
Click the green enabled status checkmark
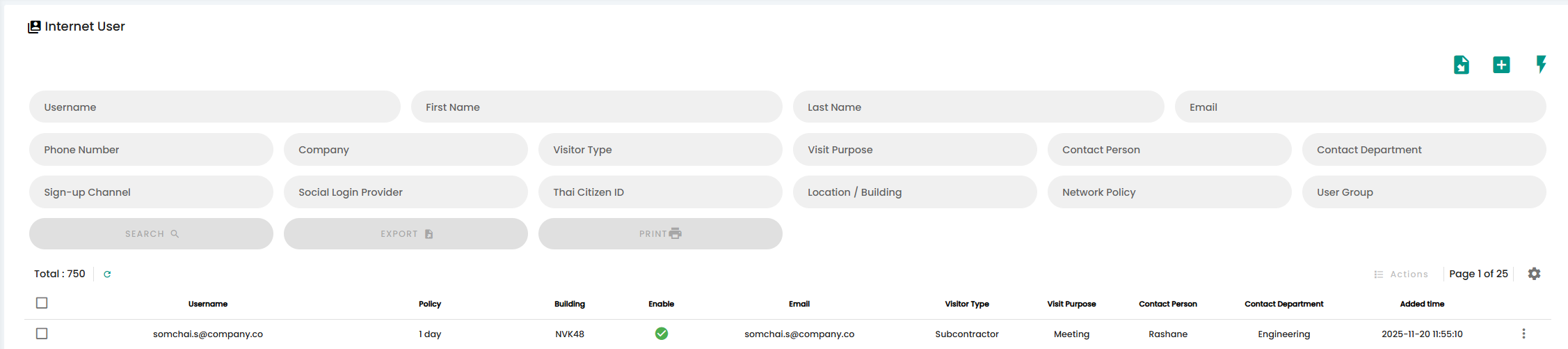click(x=662, y=334)
